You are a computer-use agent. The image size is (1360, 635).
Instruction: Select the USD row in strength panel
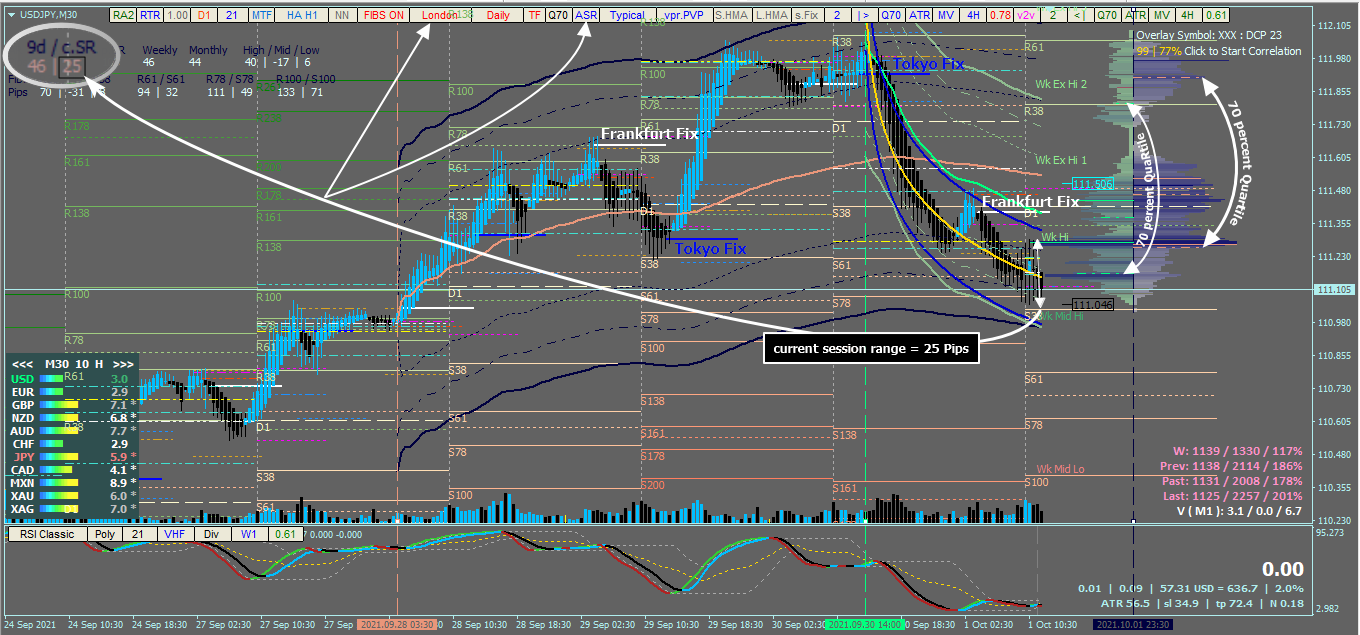click(72, 379)
